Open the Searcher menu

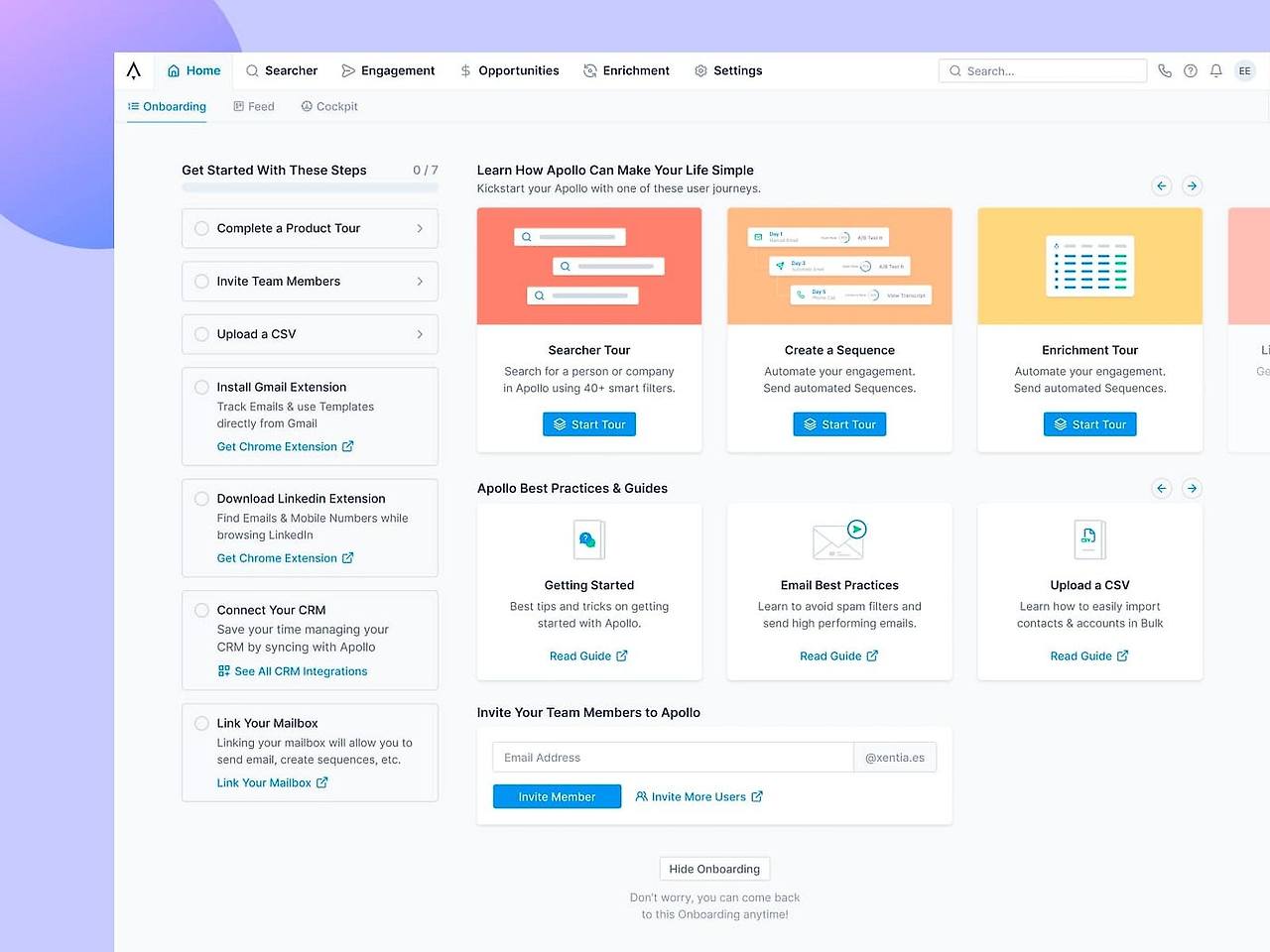[282, 70]
